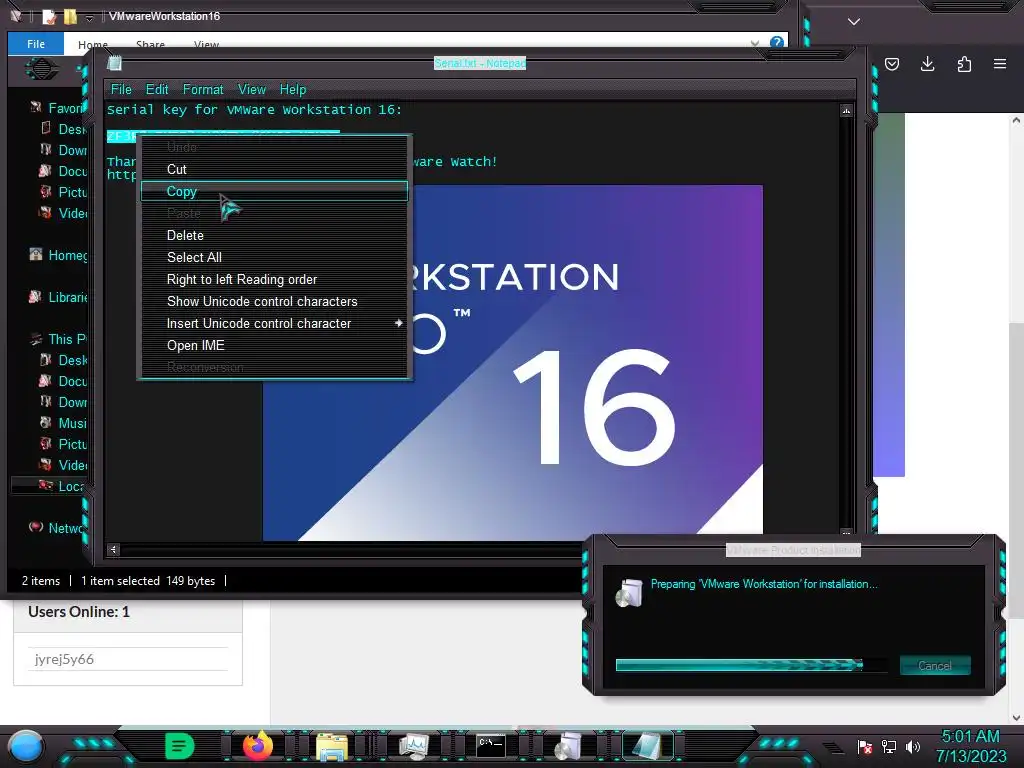The height and width of the screenshot is (768, 1024).
Task: Open the Firefox downloads panel
Action: pyautogui.click(x=927, y=64)
